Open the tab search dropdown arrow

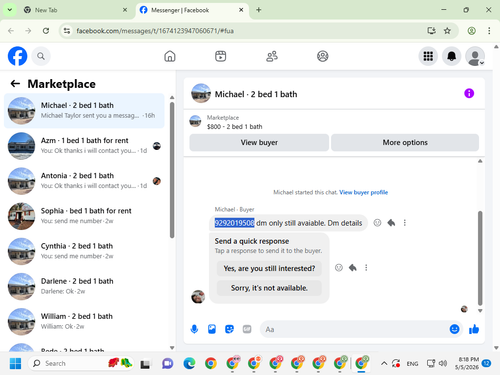pos(10,10)
